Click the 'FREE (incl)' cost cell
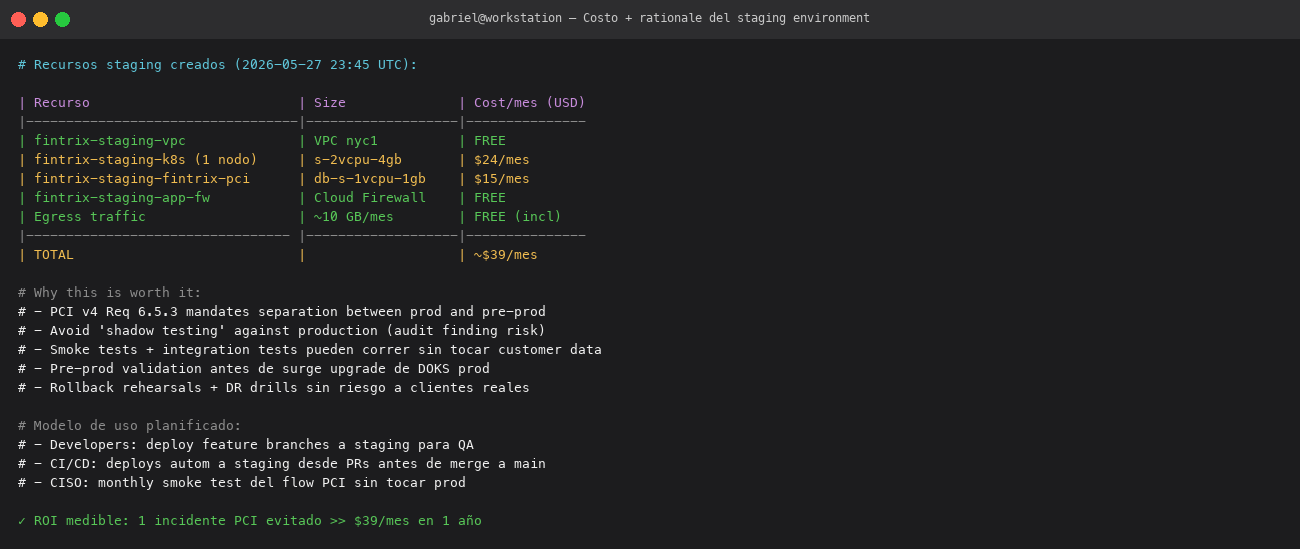The height and width of the screenshot is (549, 1300). pos(518,217)
